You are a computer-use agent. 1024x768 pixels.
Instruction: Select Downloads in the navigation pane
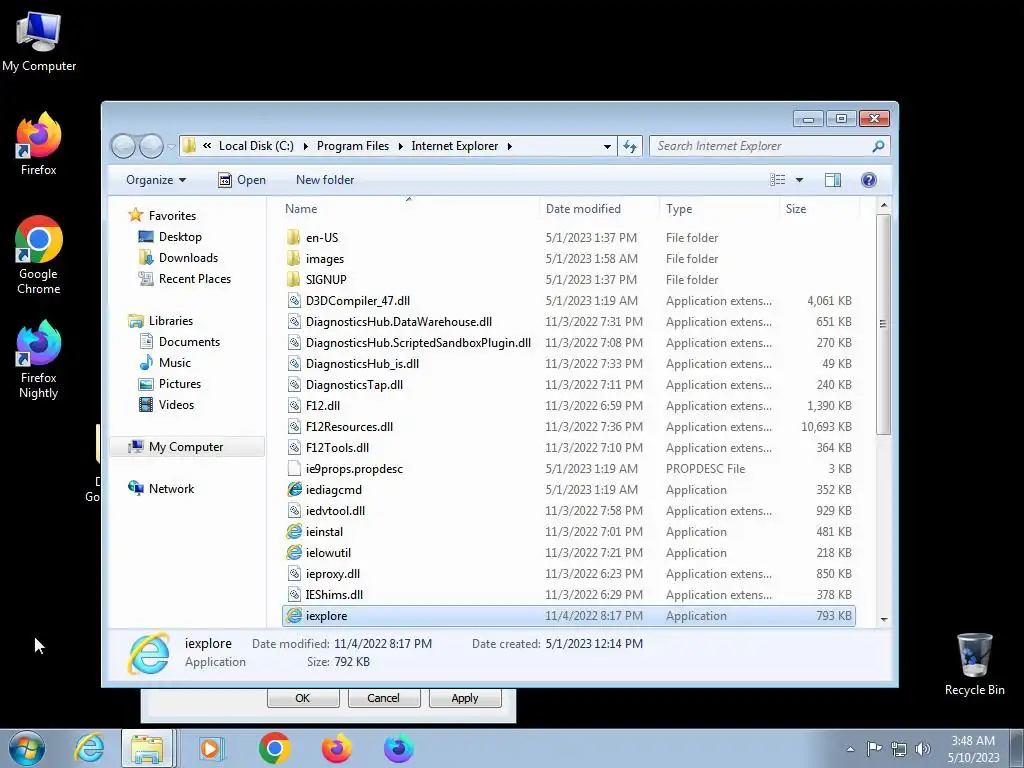point(188,257)
